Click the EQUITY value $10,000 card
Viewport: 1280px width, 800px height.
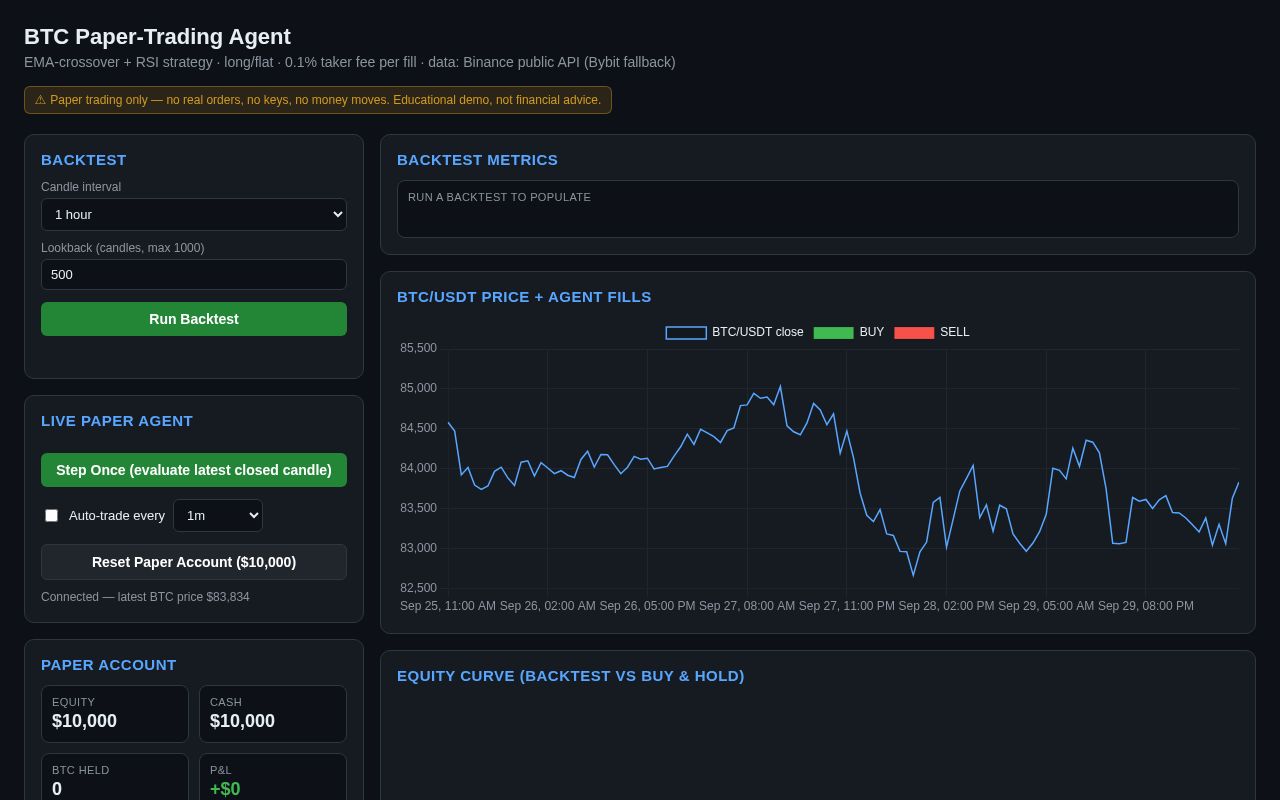(115, 714)
